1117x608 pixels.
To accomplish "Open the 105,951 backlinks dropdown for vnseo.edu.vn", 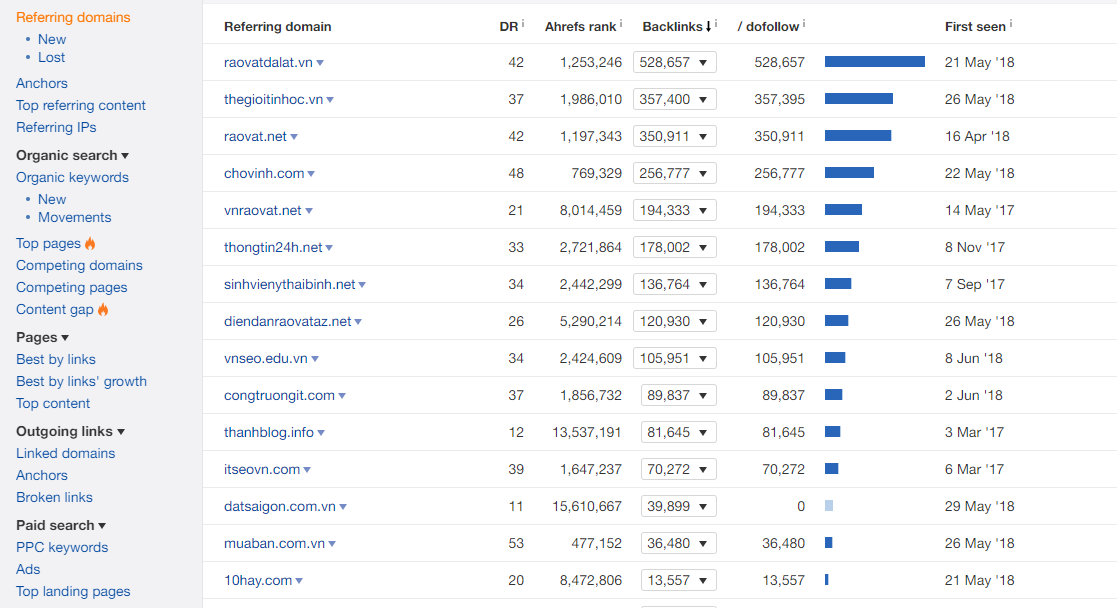I will [675, 359].
